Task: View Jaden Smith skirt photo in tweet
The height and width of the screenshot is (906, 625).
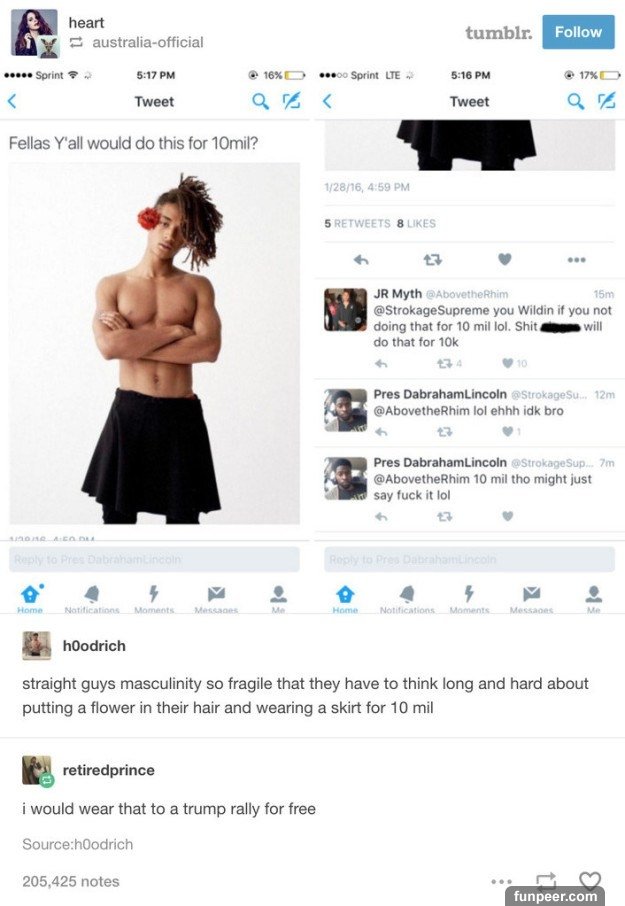Action: [154, 343]
